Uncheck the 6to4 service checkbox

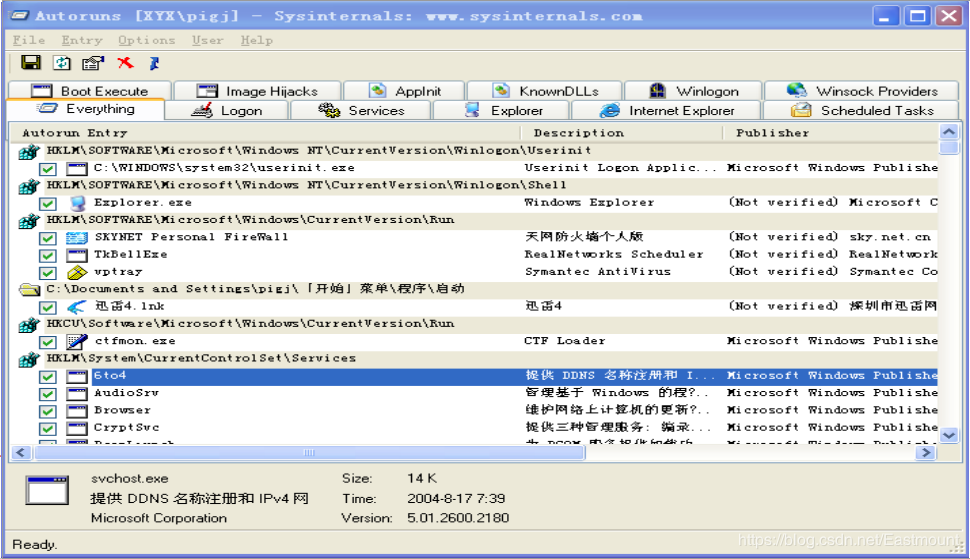pos(48,377)
